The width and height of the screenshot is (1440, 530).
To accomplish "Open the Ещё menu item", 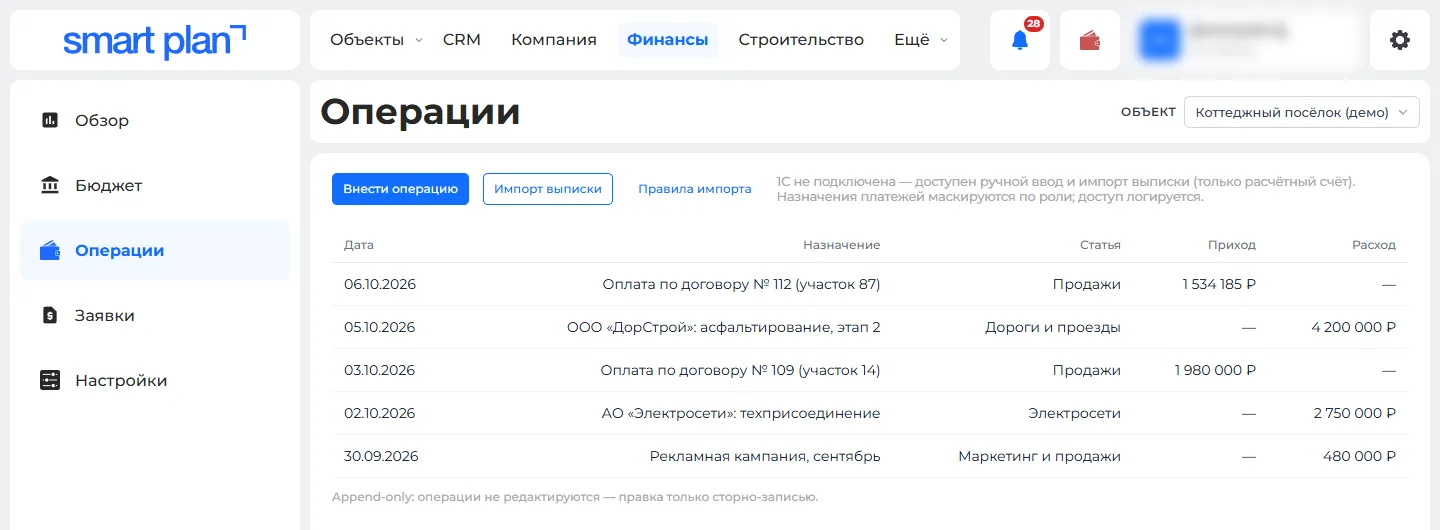I will coord(912,40).
